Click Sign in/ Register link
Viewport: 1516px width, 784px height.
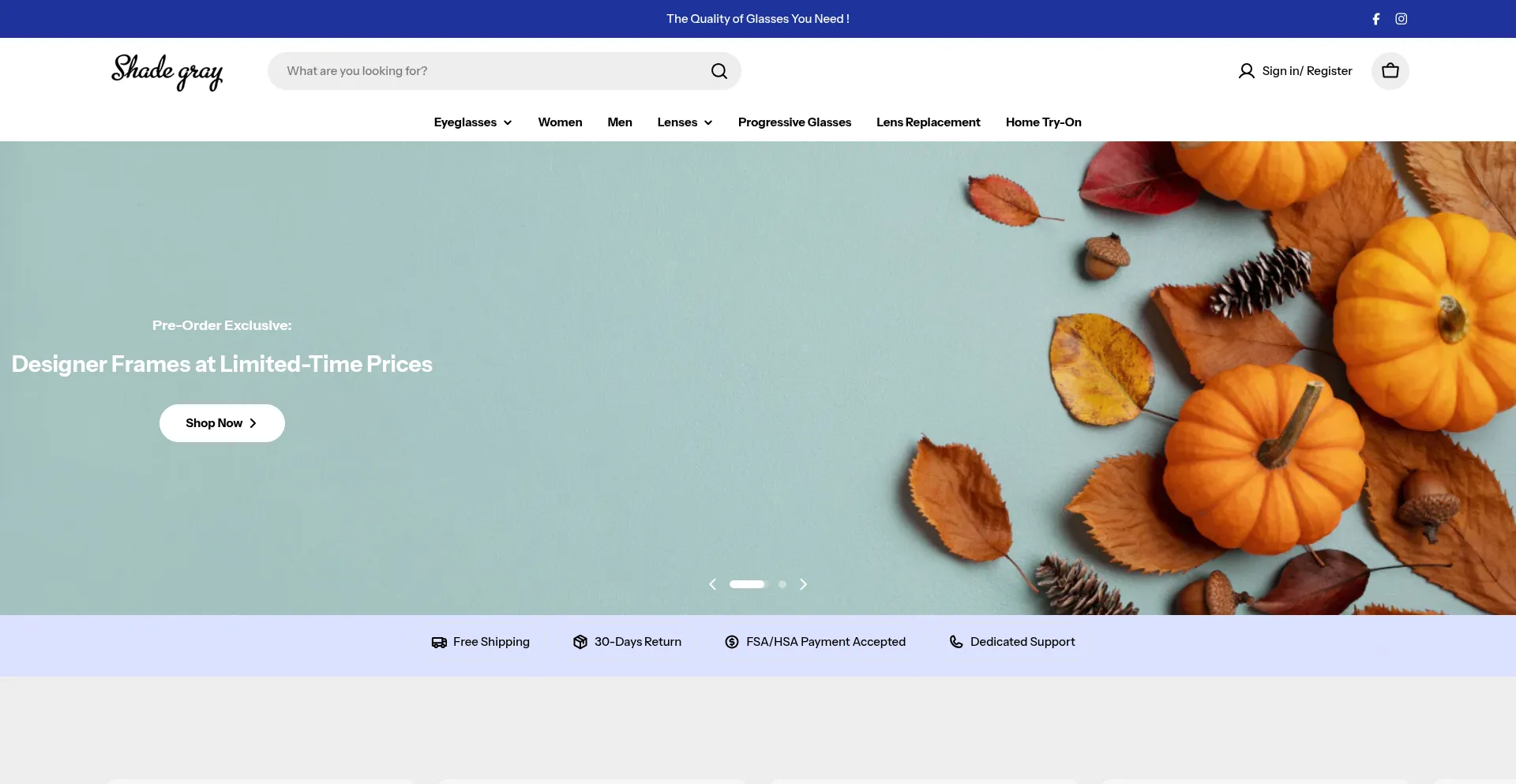1306,71
